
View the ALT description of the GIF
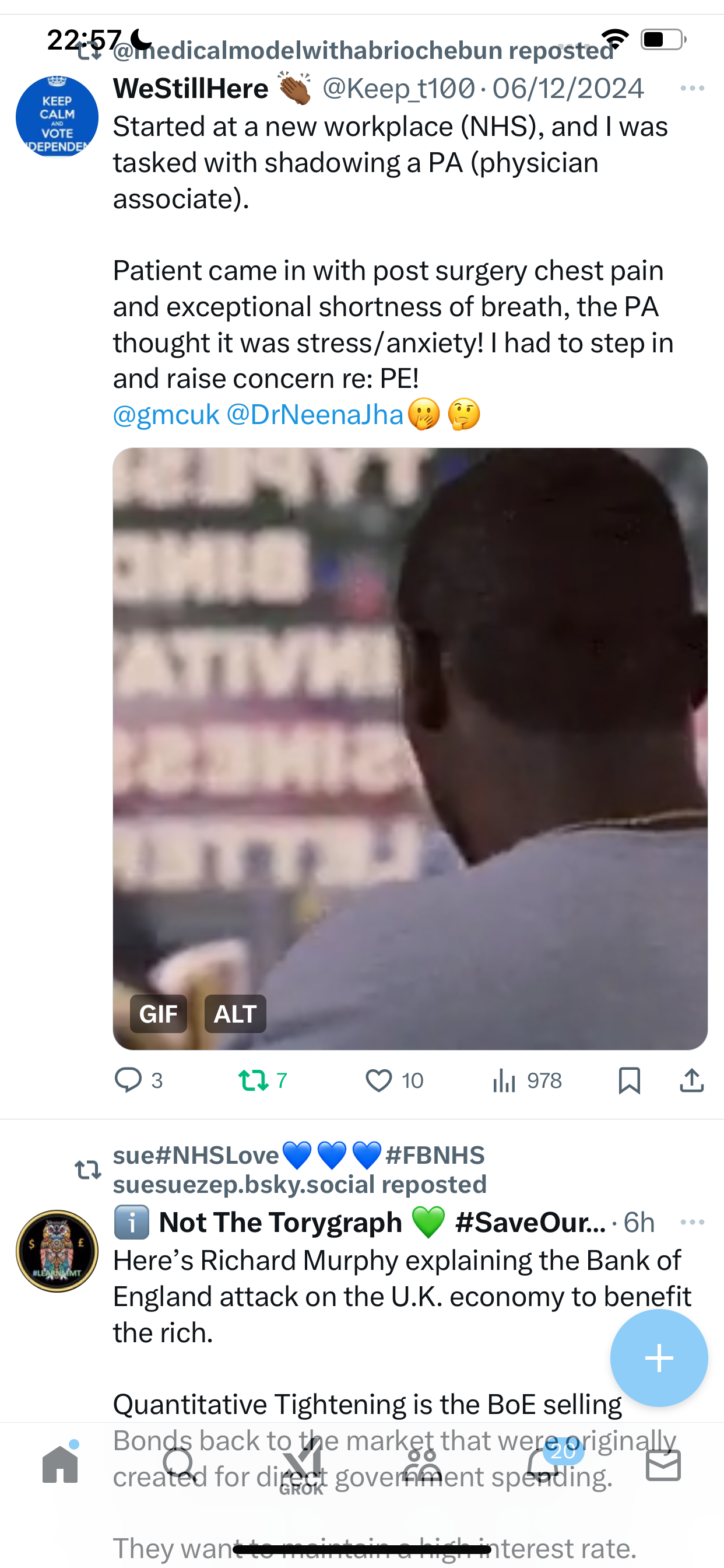click(236, 1013)
